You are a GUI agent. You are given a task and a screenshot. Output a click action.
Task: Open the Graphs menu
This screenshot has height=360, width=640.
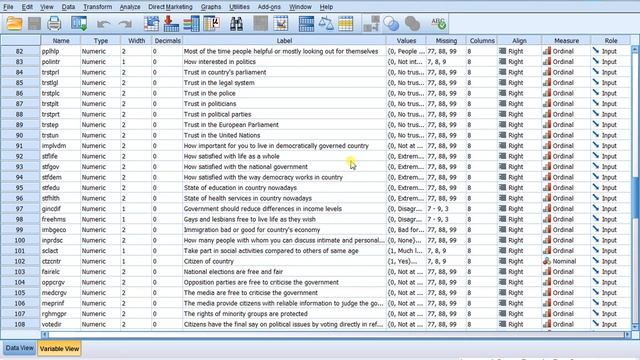click(211, 7)
